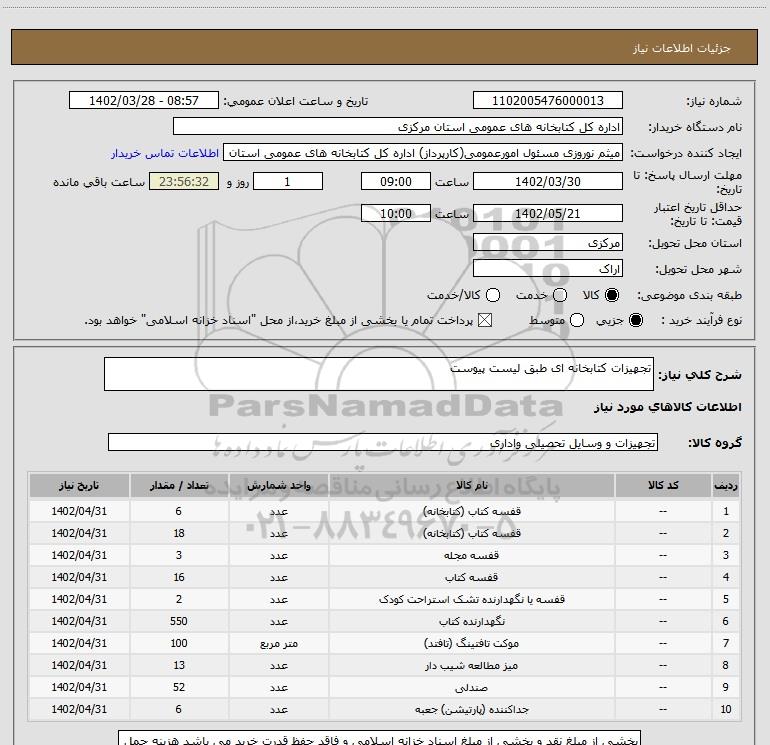770x745 pixels.
Task: Select the قفسه کتاب item in row 4
Action: tap(471, 578)
